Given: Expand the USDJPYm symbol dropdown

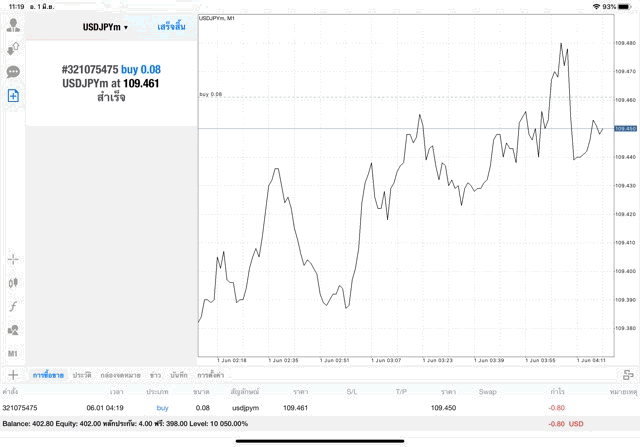Looking at the screenshot, I should click(105, 27).
